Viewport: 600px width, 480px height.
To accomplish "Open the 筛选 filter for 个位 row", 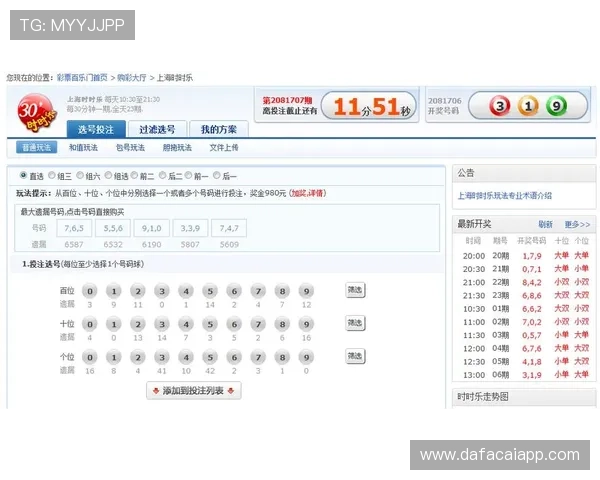I will pyautogui.click(x=355, y=356).
